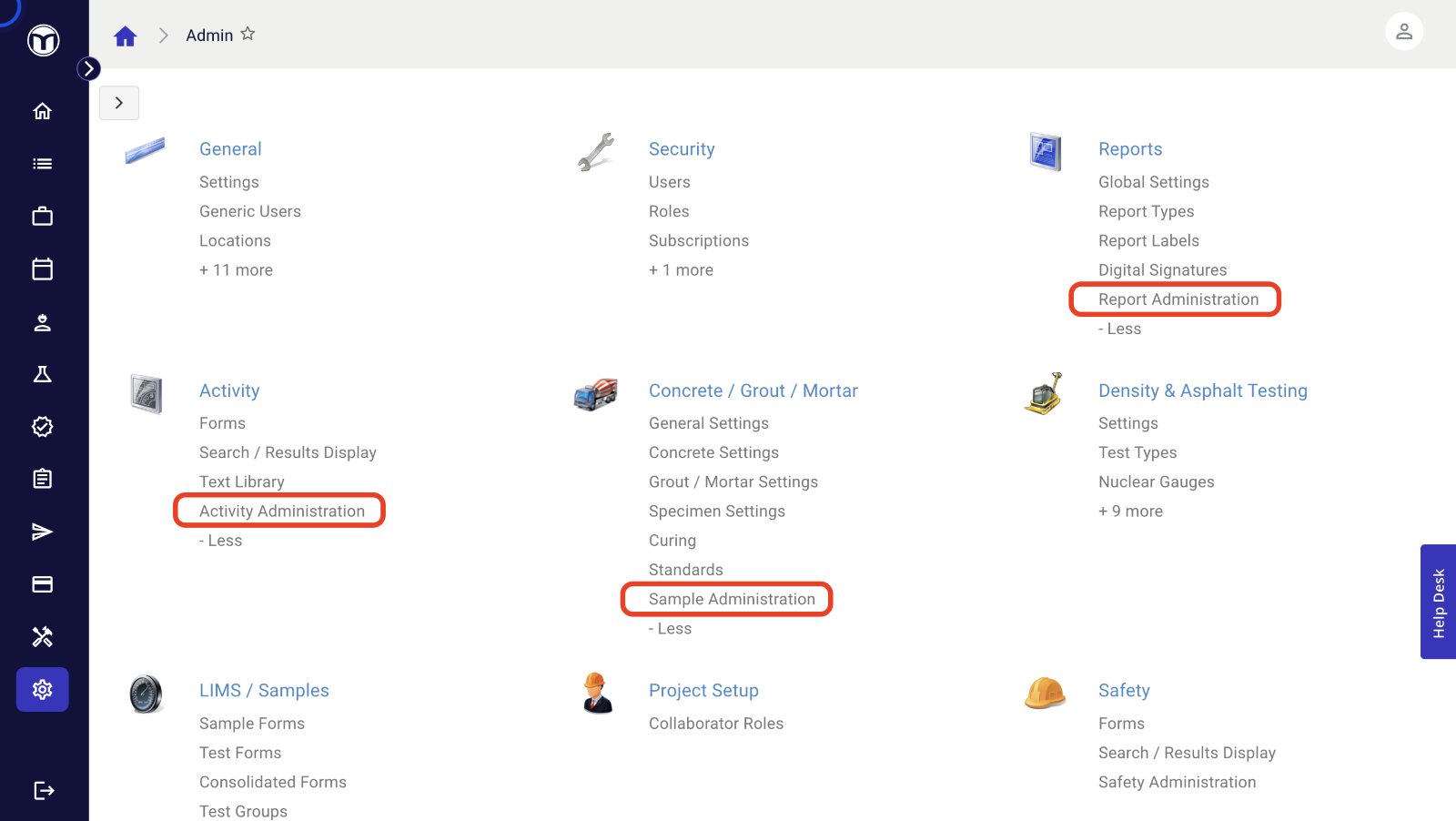1456x821 pixels.
Task: Open the clipboard report icon in sidebar
Action: (x=42, y=479)
